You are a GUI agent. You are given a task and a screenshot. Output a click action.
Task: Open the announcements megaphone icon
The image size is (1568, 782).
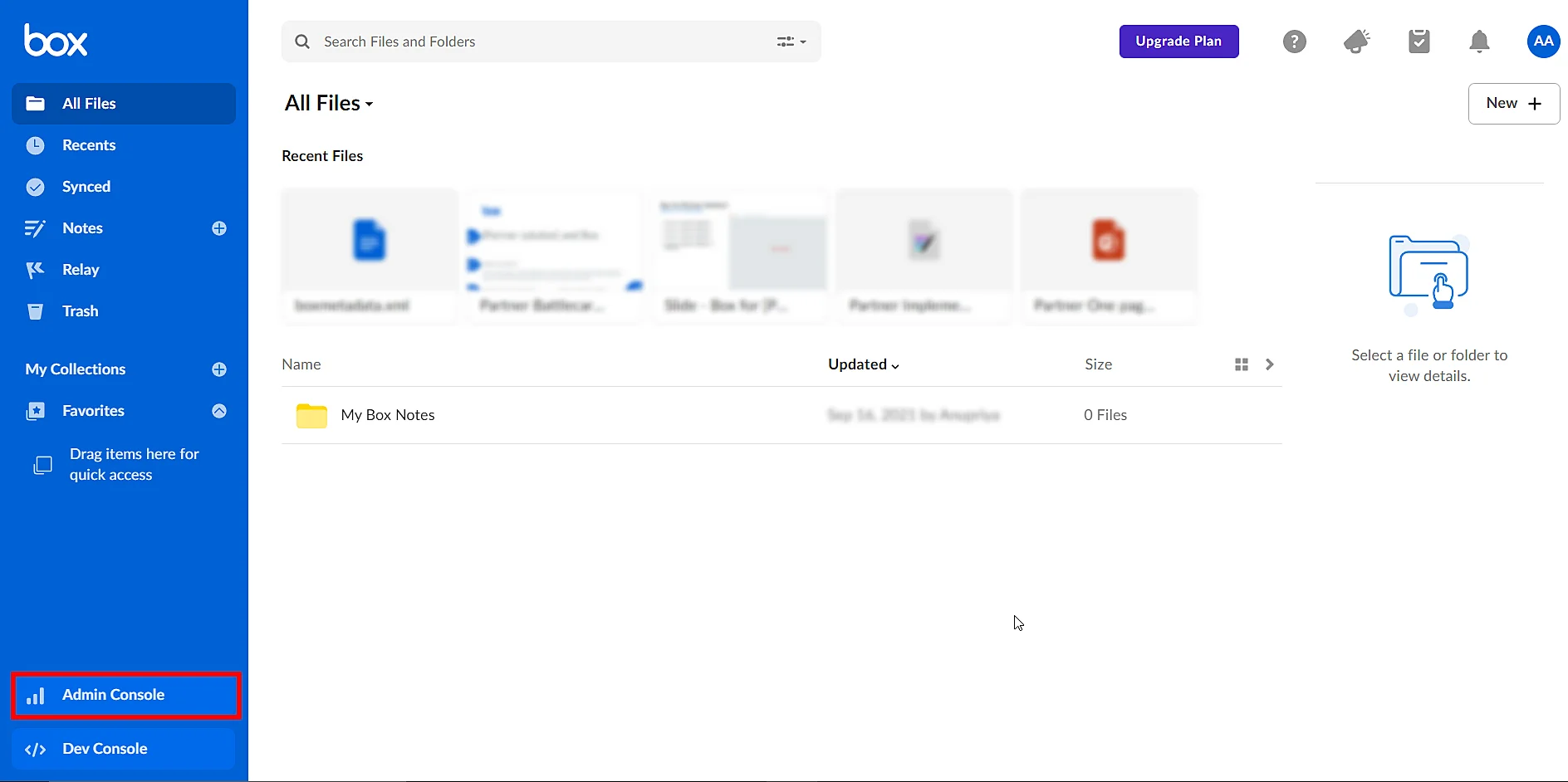[x=1356, y=41]
